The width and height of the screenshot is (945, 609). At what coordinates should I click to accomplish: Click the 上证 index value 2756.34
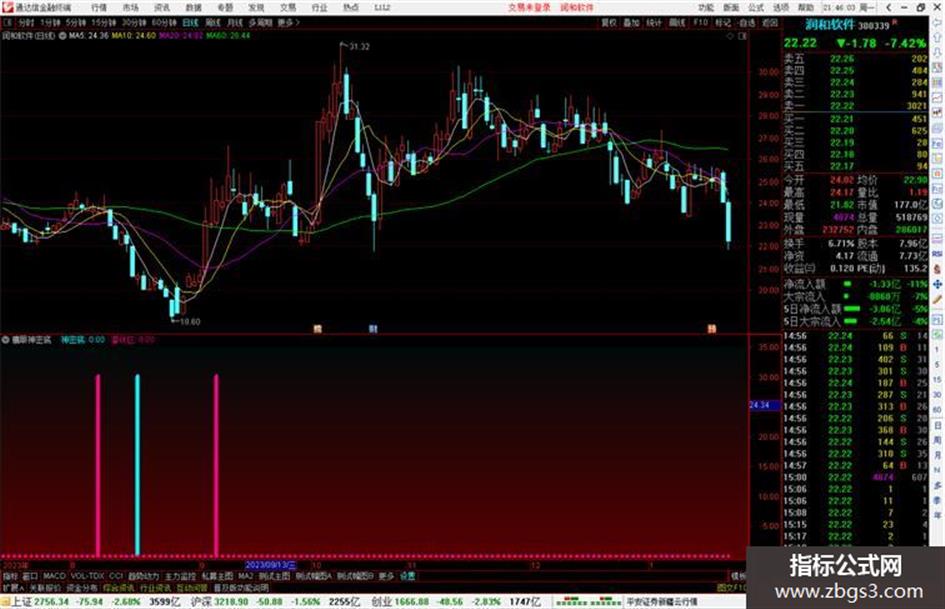(52, 602)
